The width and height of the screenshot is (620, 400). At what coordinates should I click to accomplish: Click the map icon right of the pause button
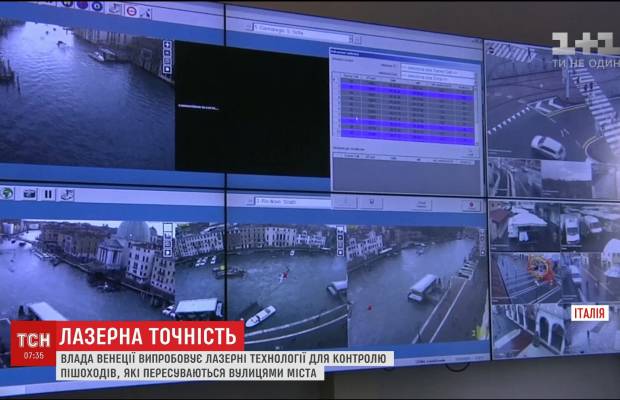click(67, 194)
